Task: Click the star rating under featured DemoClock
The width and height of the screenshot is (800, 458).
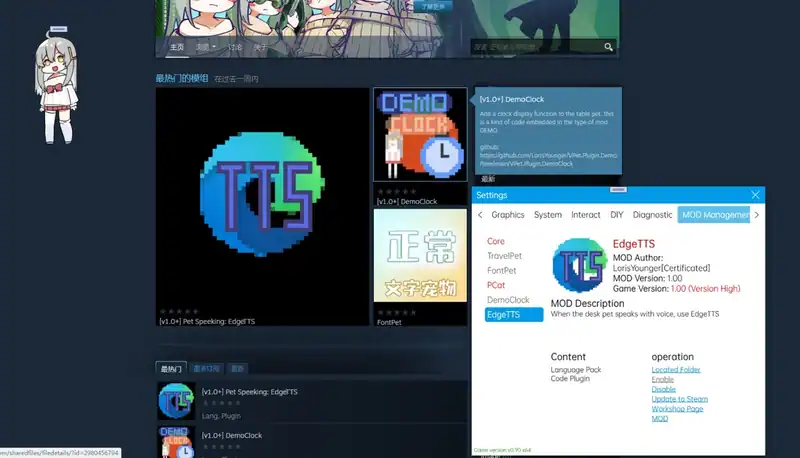Action: 396,192
